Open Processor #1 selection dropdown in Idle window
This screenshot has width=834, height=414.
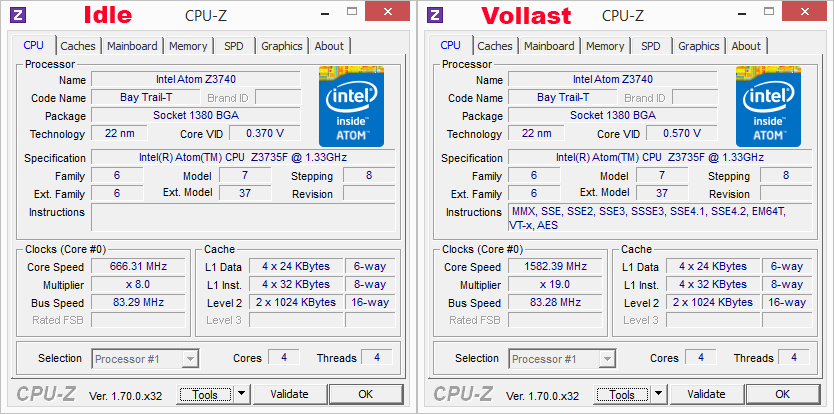pyautogui.click(x=146, y=359)
